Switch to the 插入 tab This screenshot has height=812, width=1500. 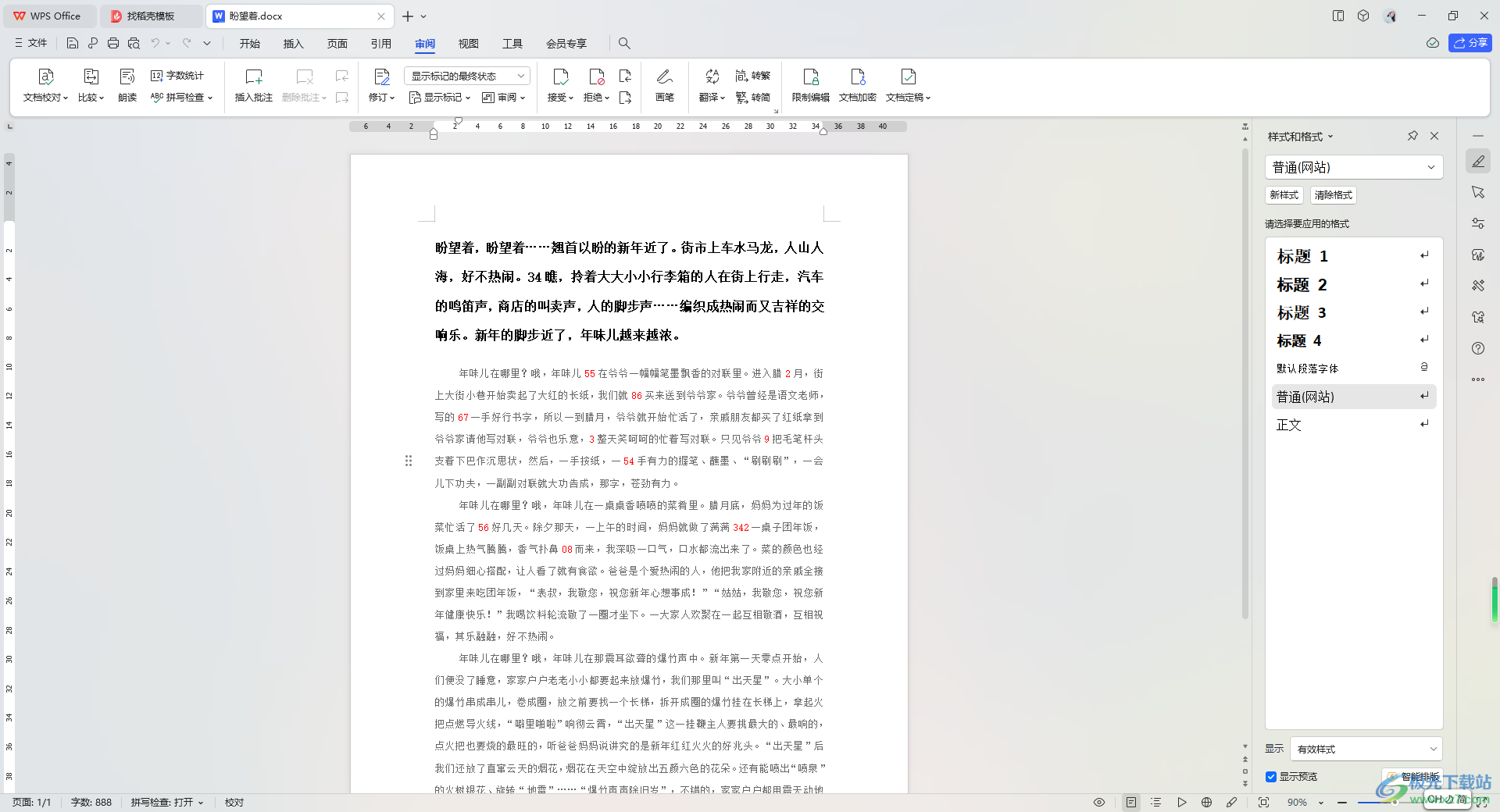[x=294, y=44]
